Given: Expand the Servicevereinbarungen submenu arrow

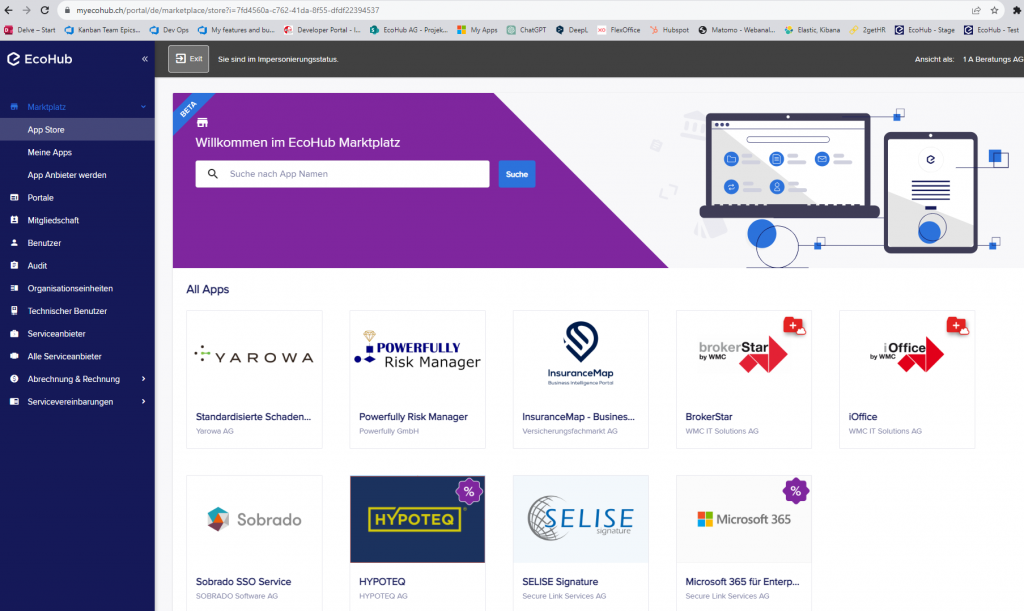Looking at the screenshot, I should click(x=144, y=401).
